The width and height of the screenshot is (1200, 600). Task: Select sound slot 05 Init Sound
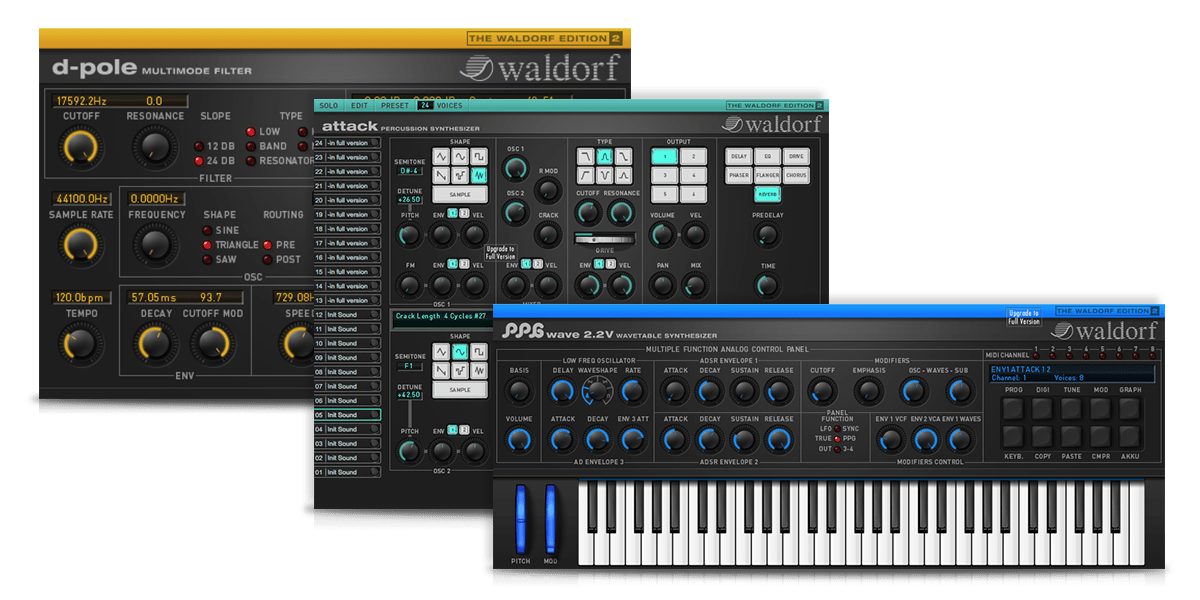(348, 415)
